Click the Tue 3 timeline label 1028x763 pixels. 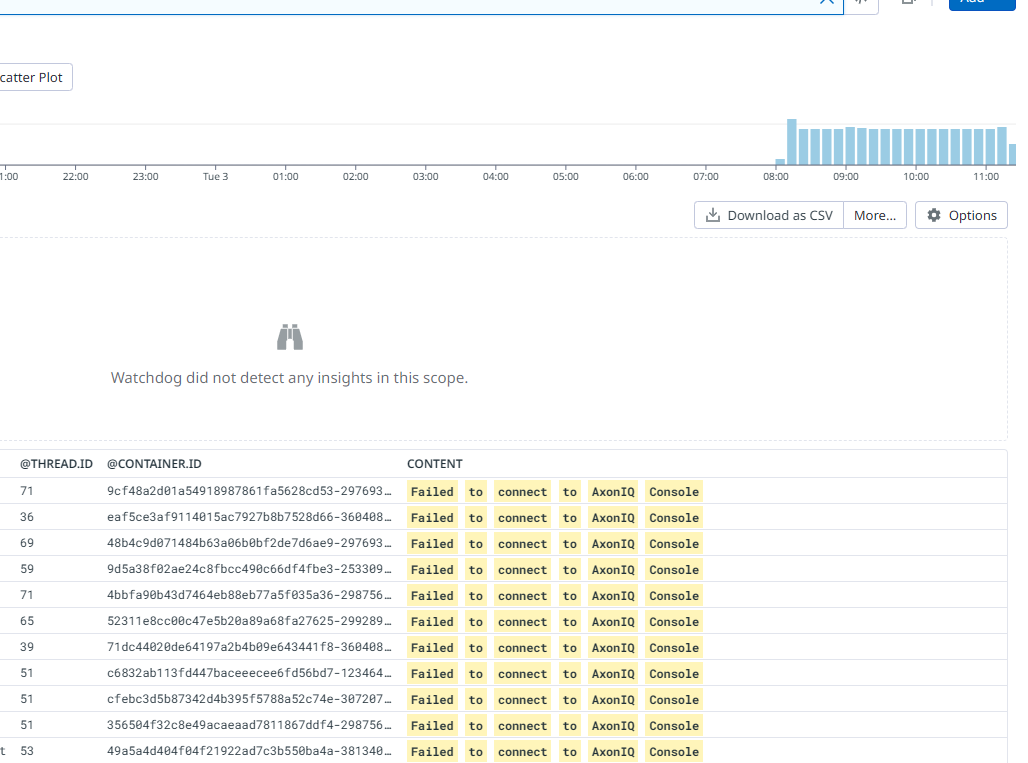click(x=216, y=176)
